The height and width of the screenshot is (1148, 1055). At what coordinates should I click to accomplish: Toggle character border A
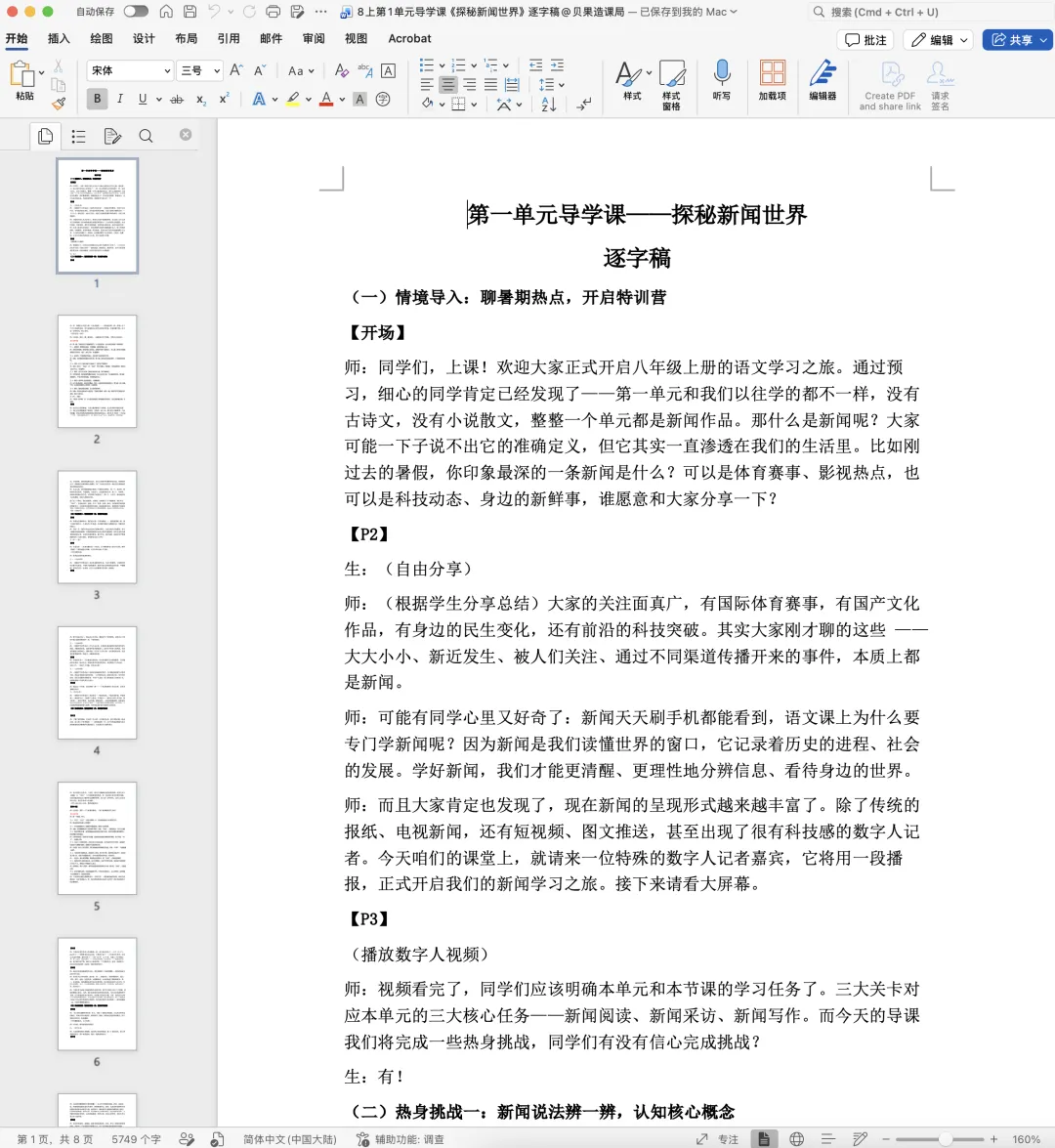pos(389,70)
